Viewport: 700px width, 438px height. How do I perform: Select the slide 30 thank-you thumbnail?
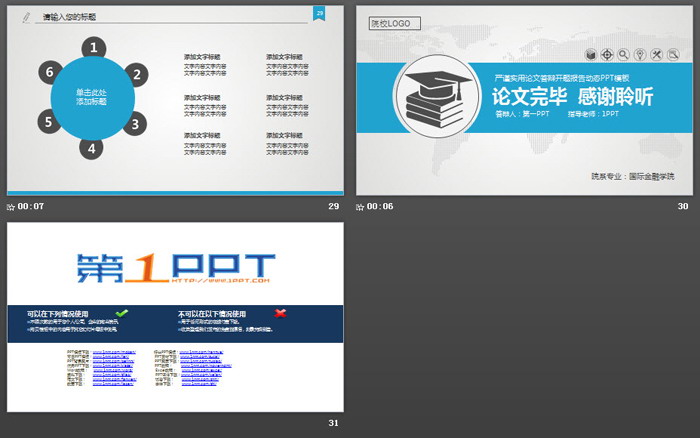pos(524,100)
